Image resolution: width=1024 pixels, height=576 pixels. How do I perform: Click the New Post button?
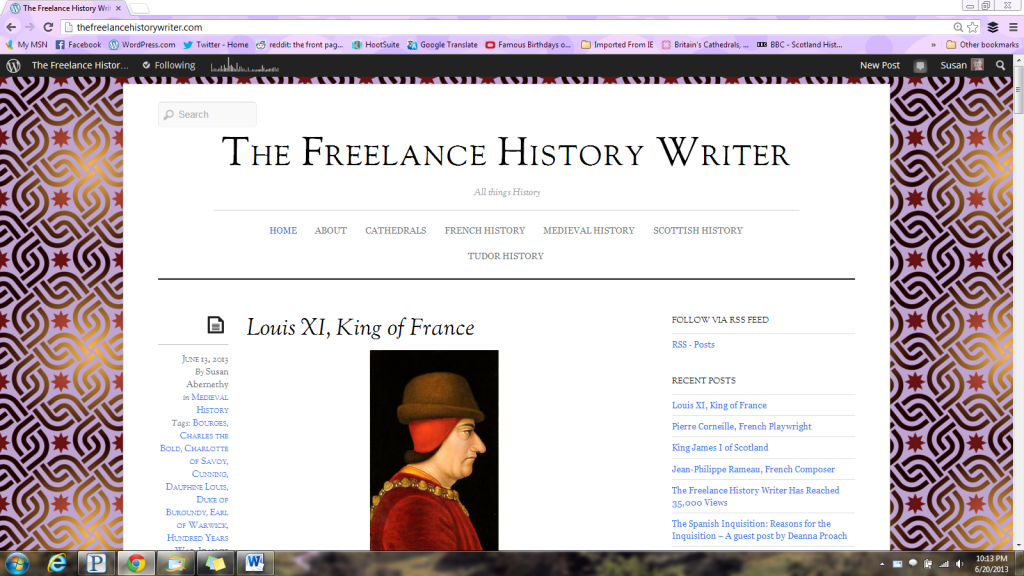tap(879, 65)
